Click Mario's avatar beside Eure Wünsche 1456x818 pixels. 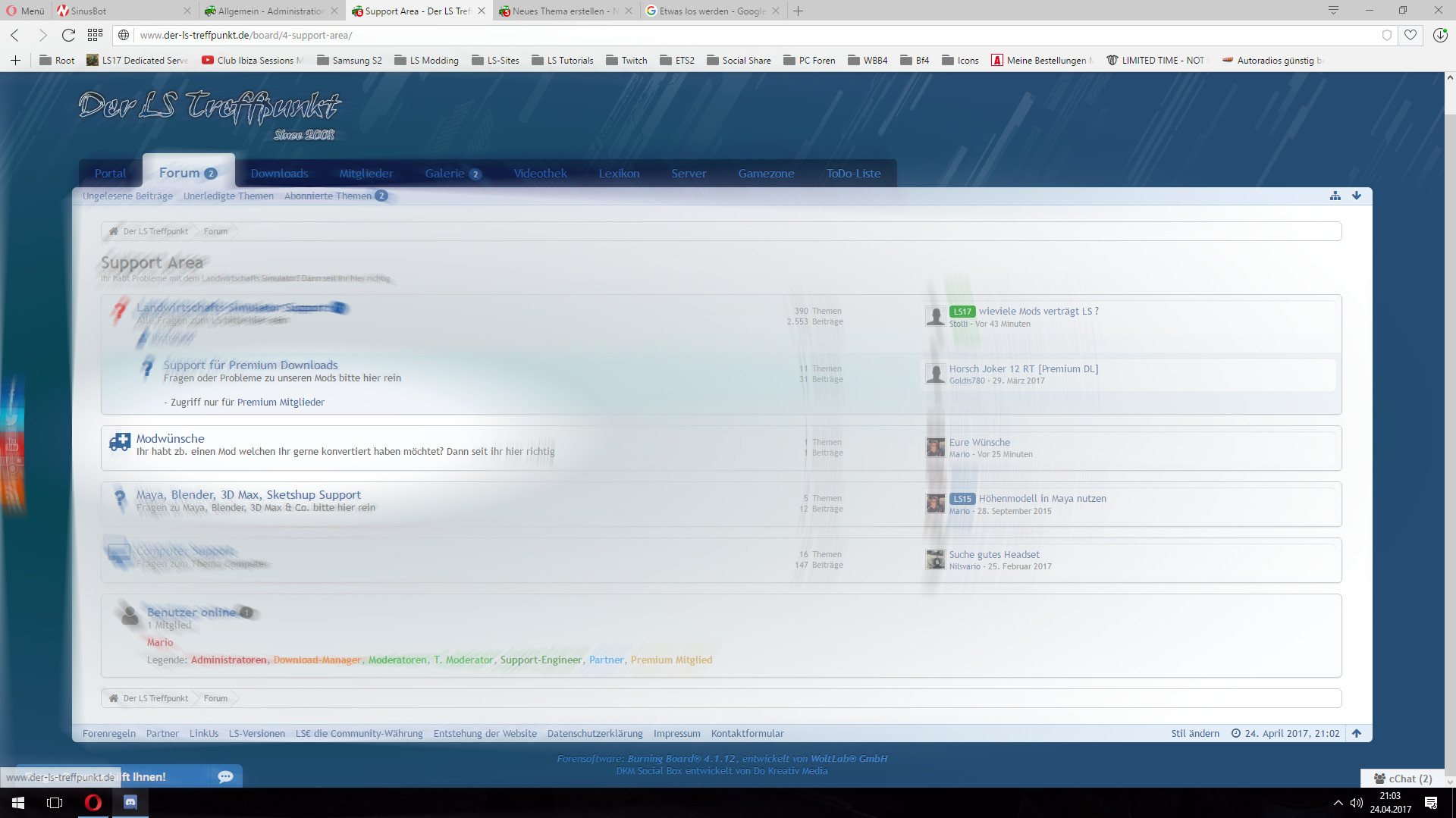pos(936,447)
